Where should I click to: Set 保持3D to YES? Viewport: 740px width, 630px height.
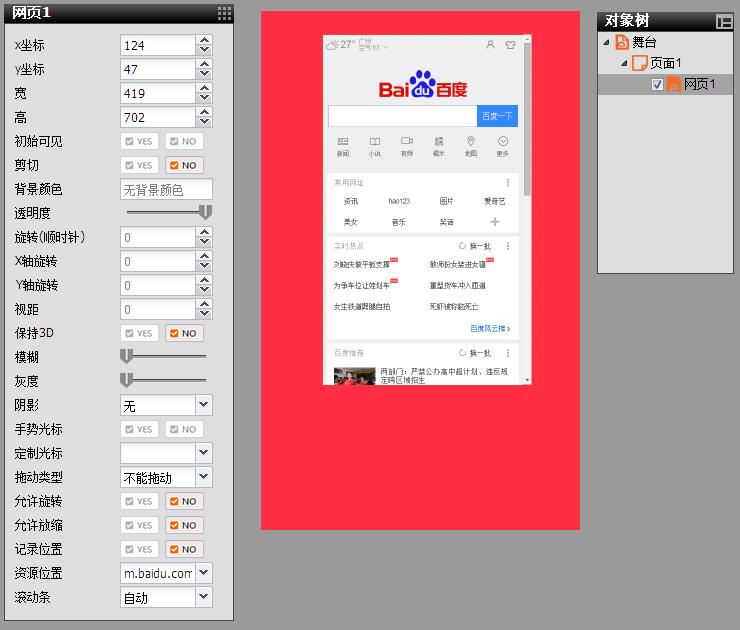(139, 333)
